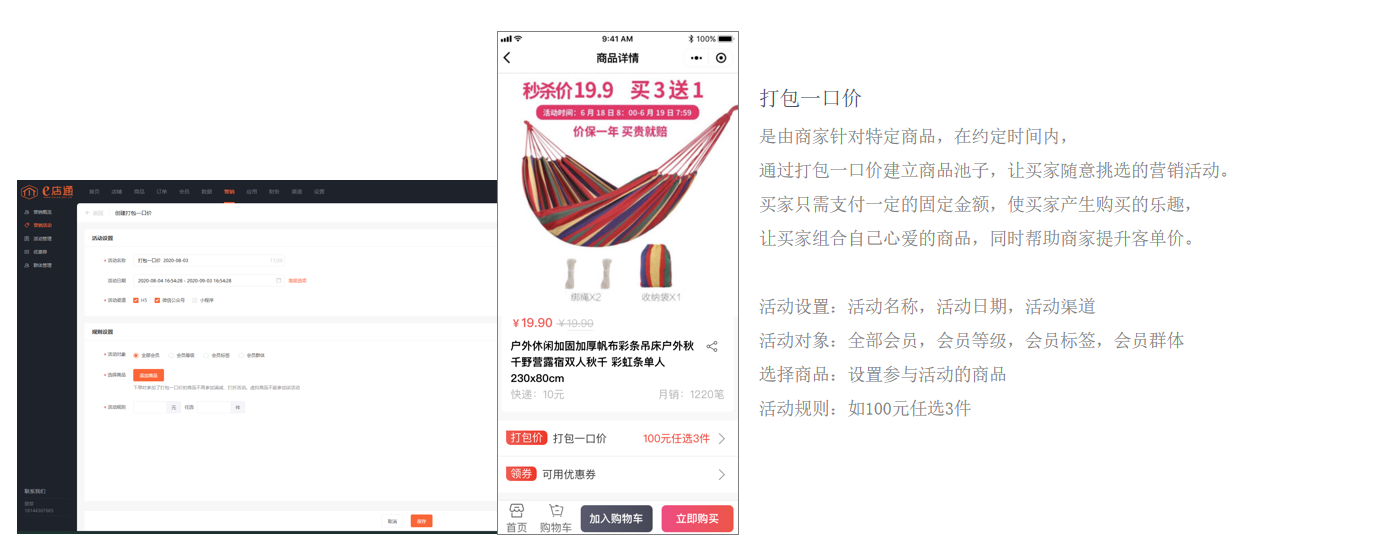The image size is (1374, 556).
Task: Enable the 小程序 channel checkbox
Action: pos(197,300)
